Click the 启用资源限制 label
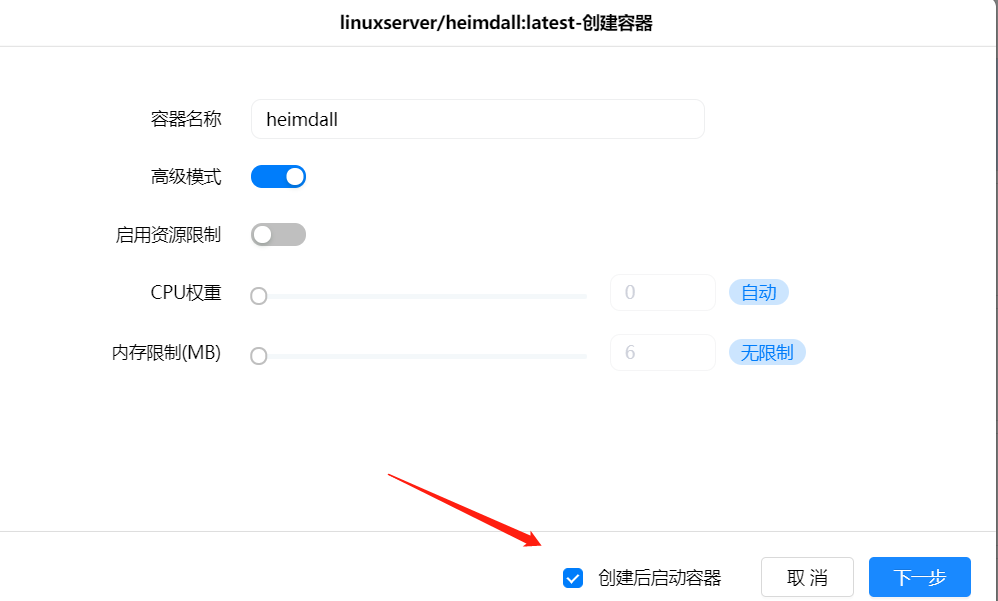The height and width of the screenshot is (601, 998). (168, 234)
